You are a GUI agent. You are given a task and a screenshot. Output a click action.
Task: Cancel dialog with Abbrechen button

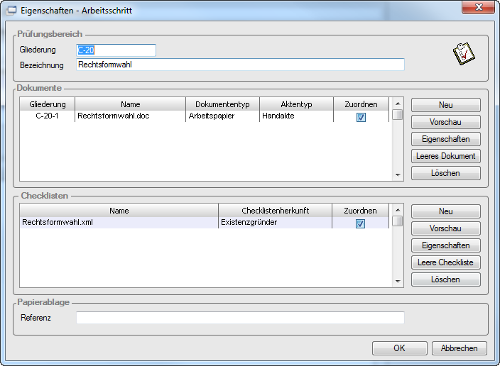(x=459, y=348)
